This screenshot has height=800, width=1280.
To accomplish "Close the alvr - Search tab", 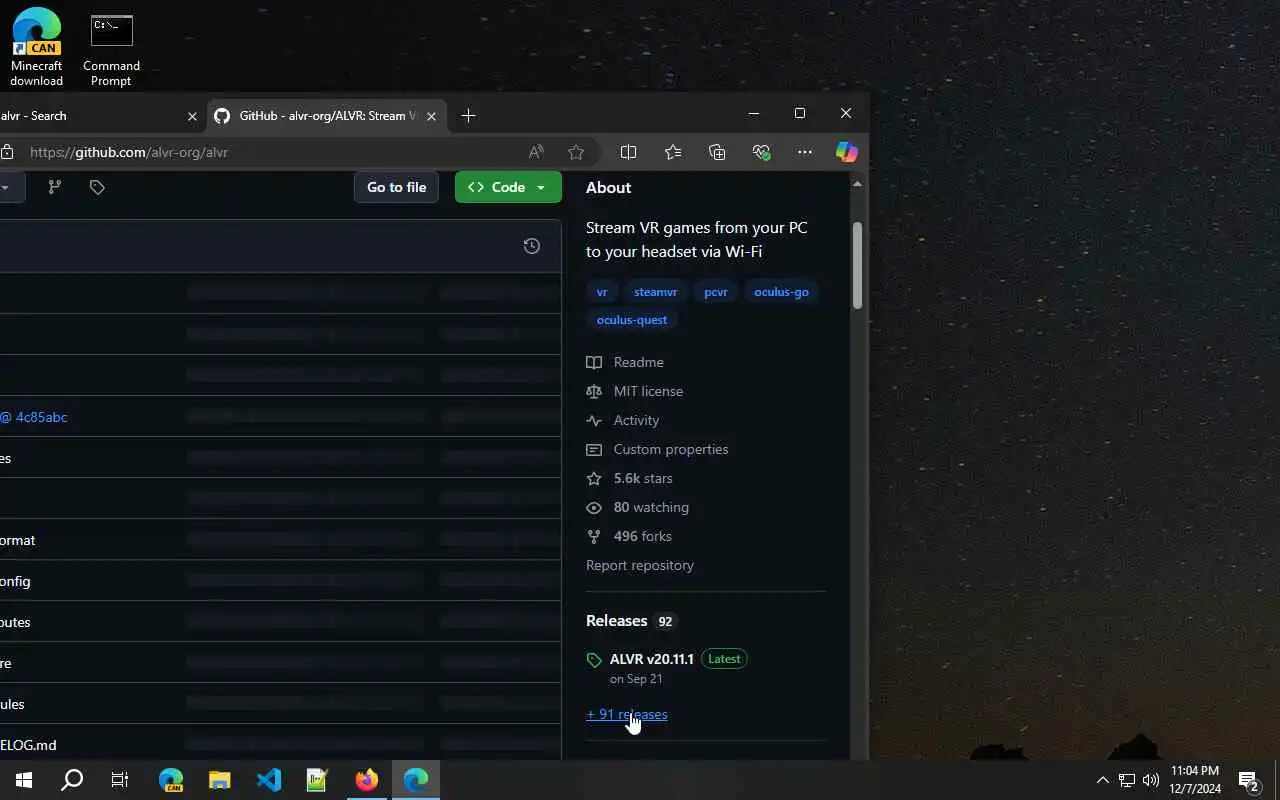I will coord(192,116).
